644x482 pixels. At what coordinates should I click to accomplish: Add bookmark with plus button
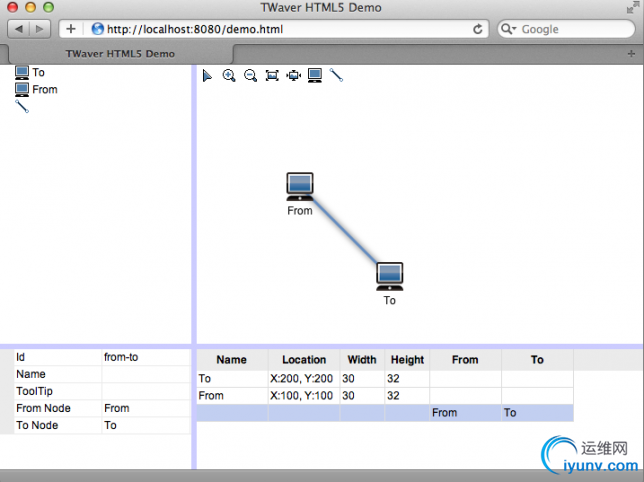point(71,29)
